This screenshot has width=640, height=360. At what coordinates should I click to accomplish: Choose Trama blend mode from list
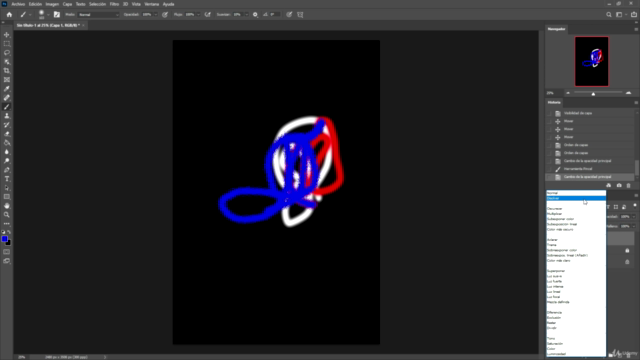[x=576, y=245]
